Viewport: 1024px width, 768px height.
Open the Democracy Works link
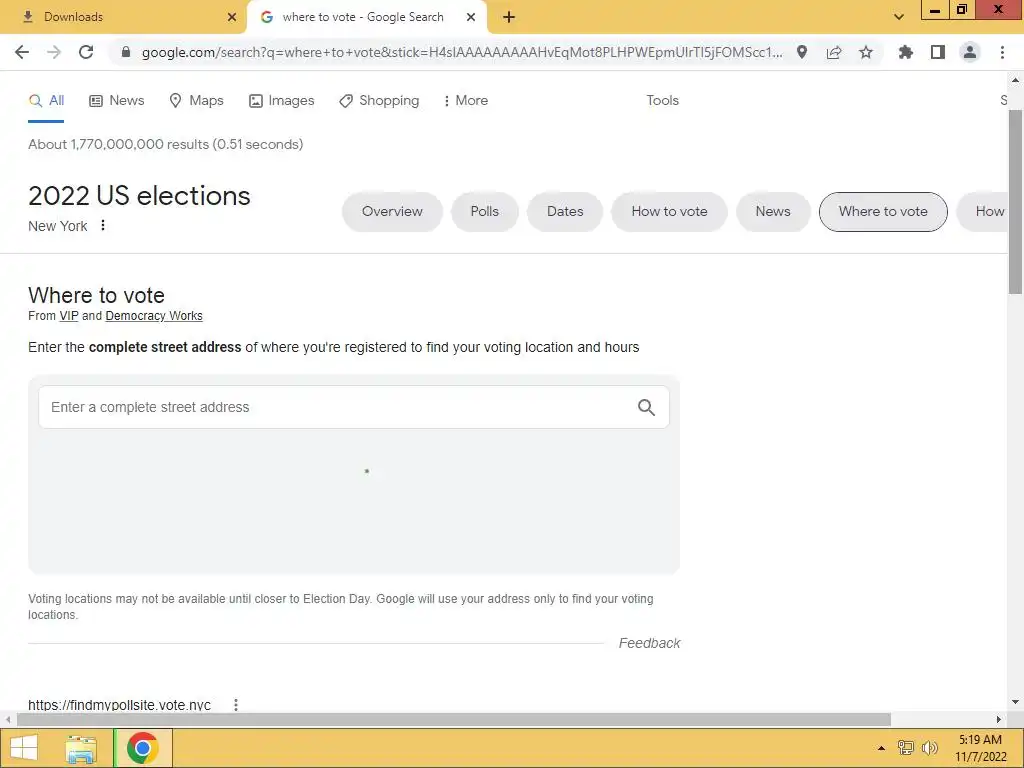(154, 316)
